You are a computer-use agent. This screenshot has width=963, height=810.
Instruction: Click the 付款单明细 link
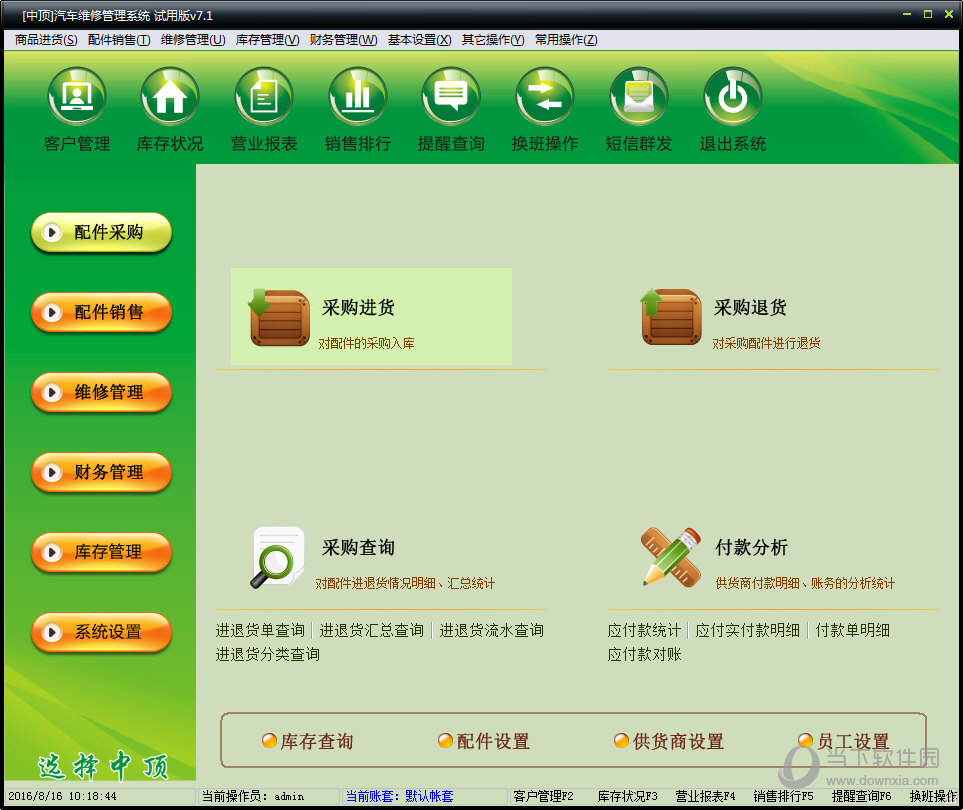852,630
